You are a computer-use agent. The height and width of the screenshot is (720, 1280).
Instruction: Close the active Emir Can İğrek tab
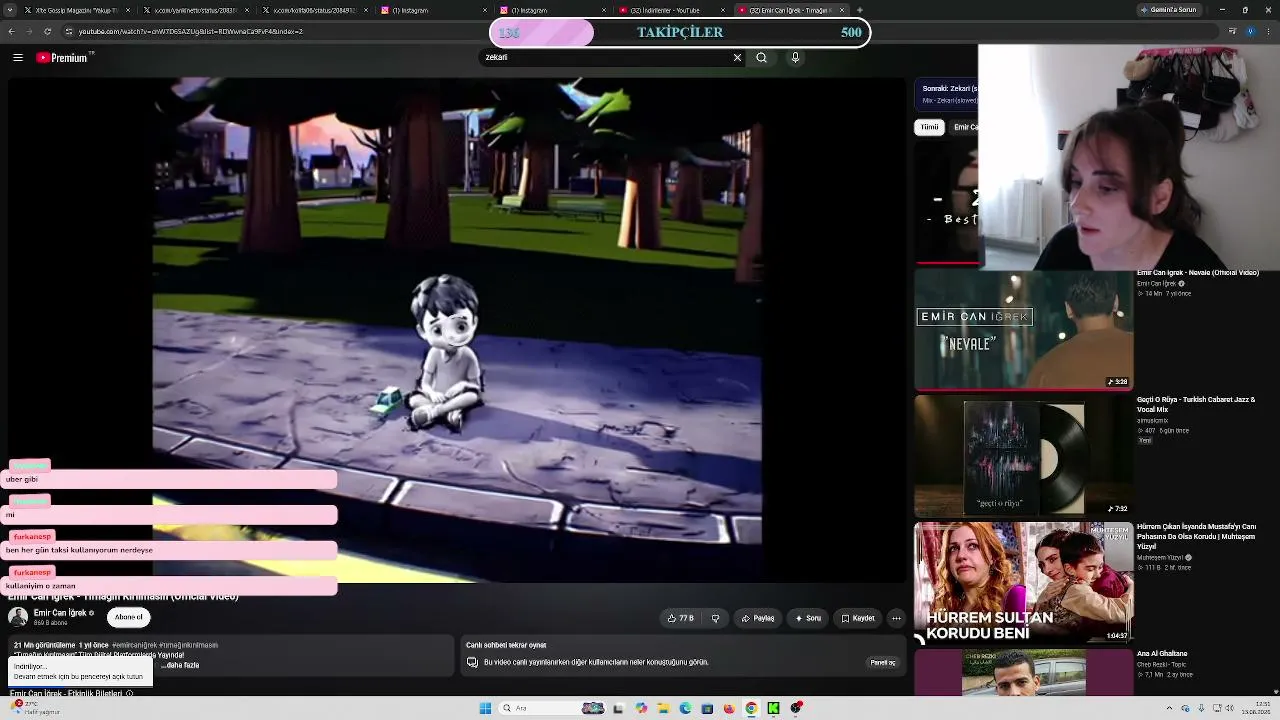(x=842, y=10)
